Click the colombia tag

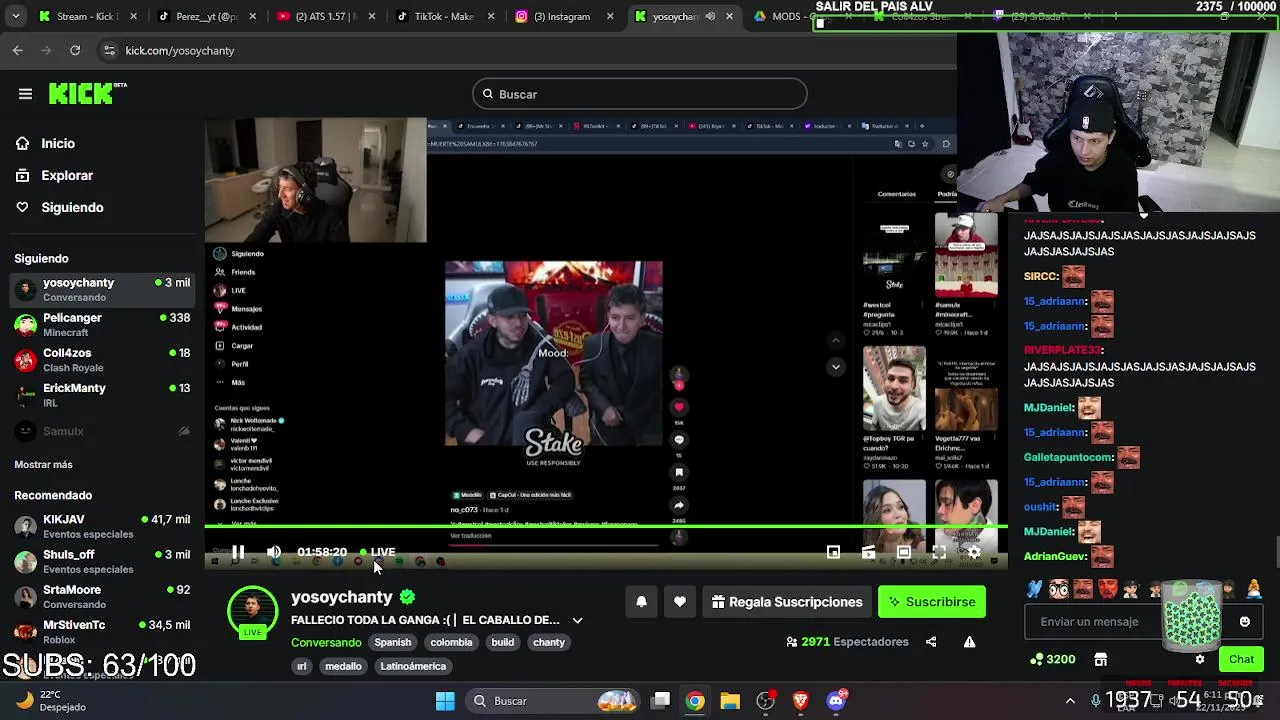pyautogui.click(x=451, y=642)
